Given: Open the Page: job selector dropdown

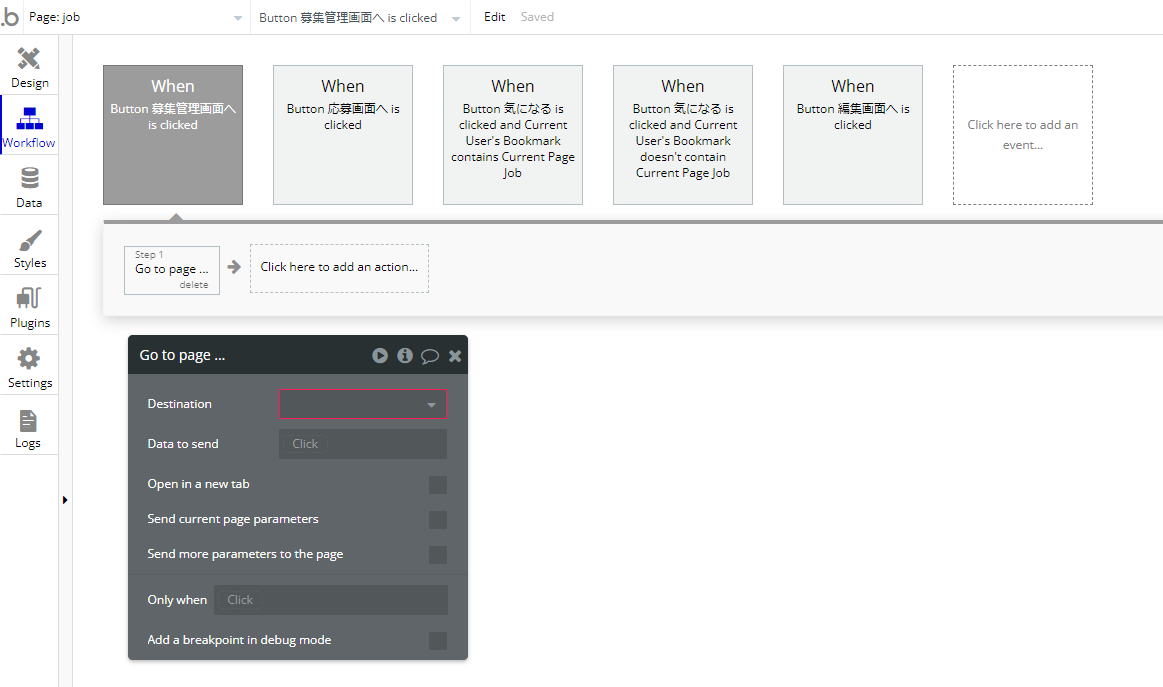Looking at the screenshot, I should [135, 17].
